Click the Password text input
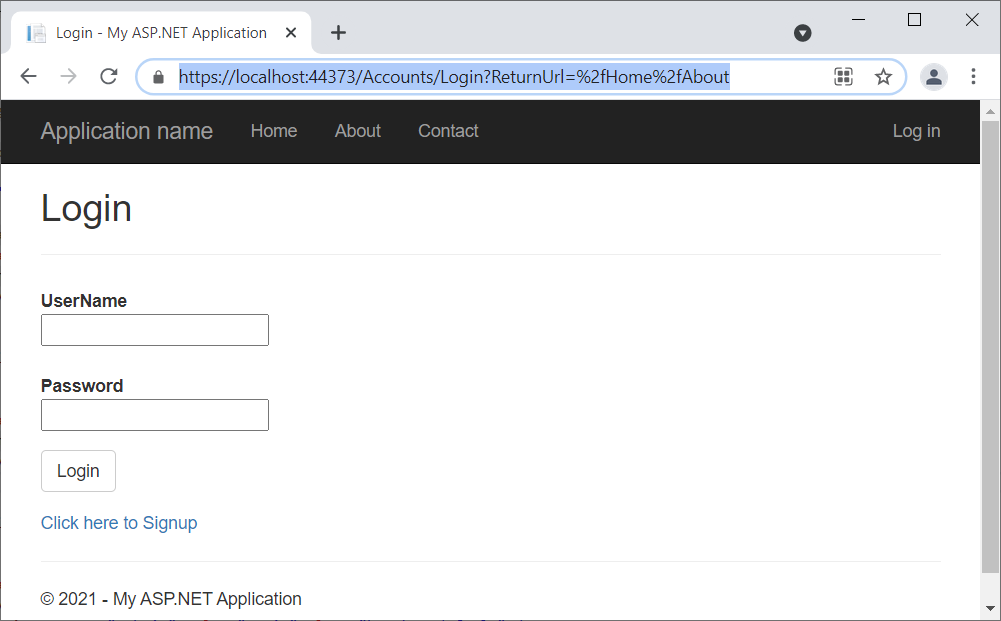Screen dimensions: 1001x621 tap(154, 414)
